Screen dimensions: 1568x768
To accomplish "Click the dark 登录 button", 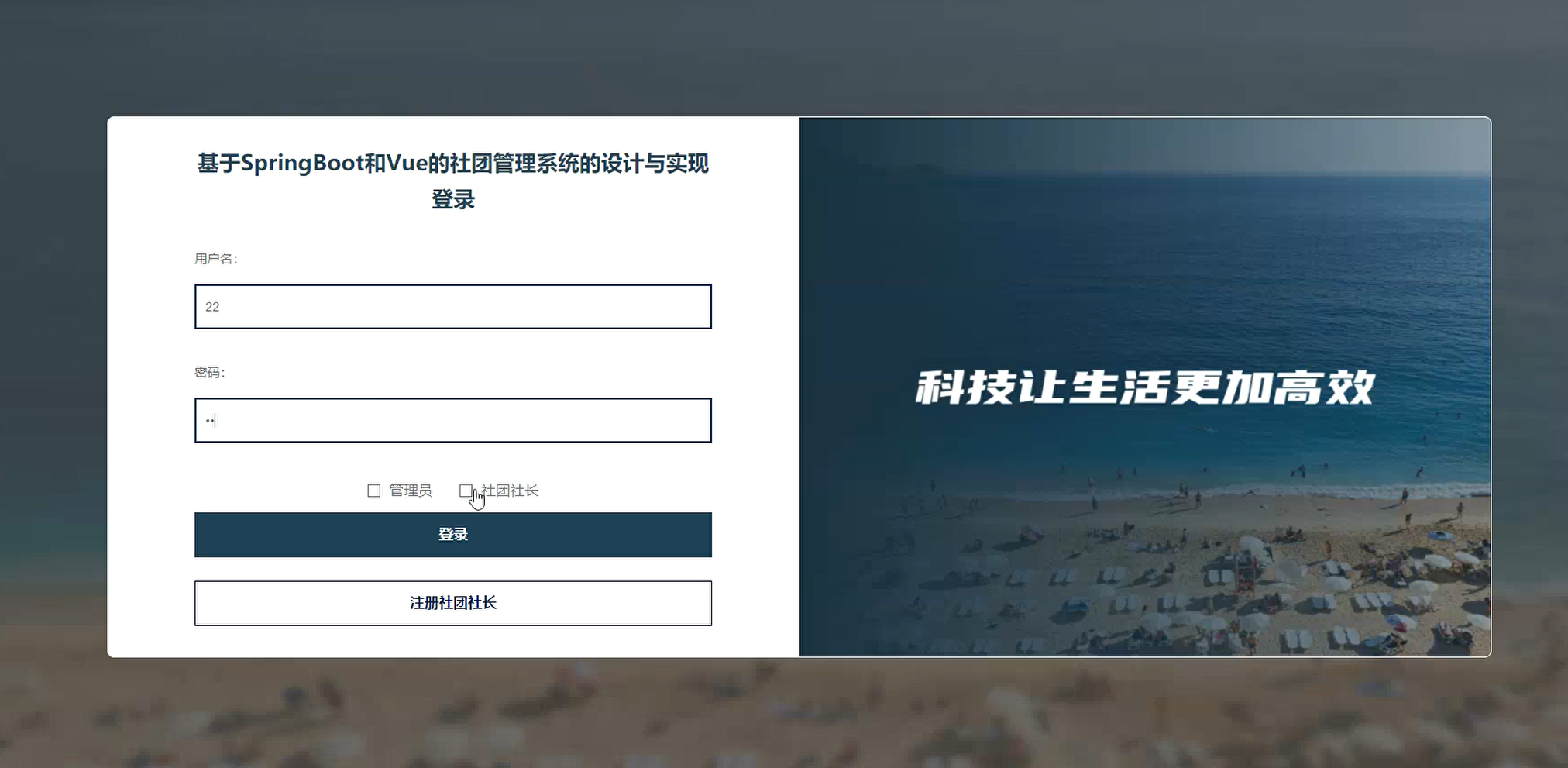I will tap(452, 535).
